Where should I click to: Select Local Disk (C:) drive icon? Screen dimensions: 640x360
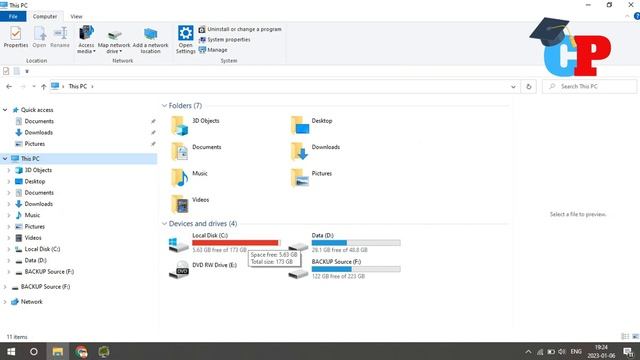(178, 244)
